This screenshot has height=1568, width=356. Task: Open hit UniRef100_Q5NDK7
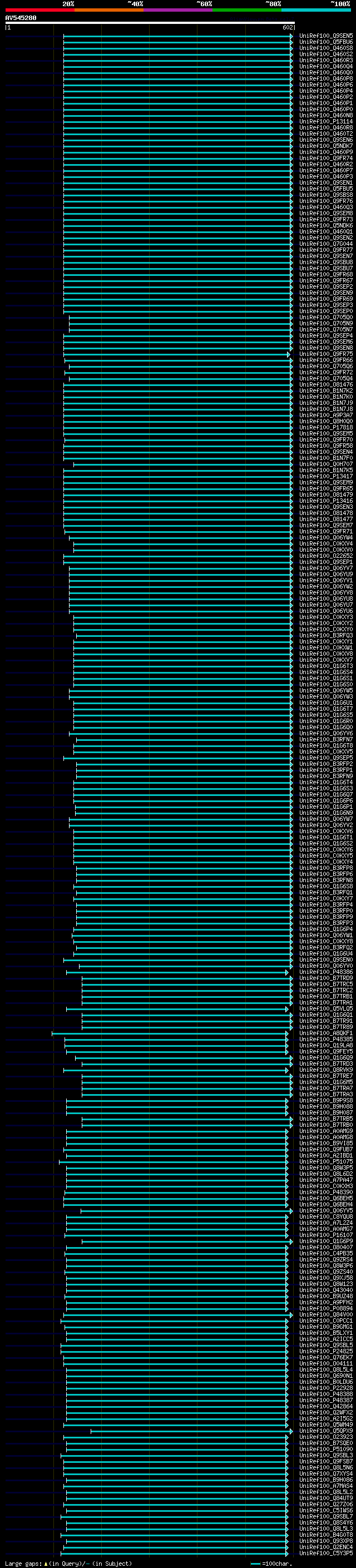(x=325, y=146)
